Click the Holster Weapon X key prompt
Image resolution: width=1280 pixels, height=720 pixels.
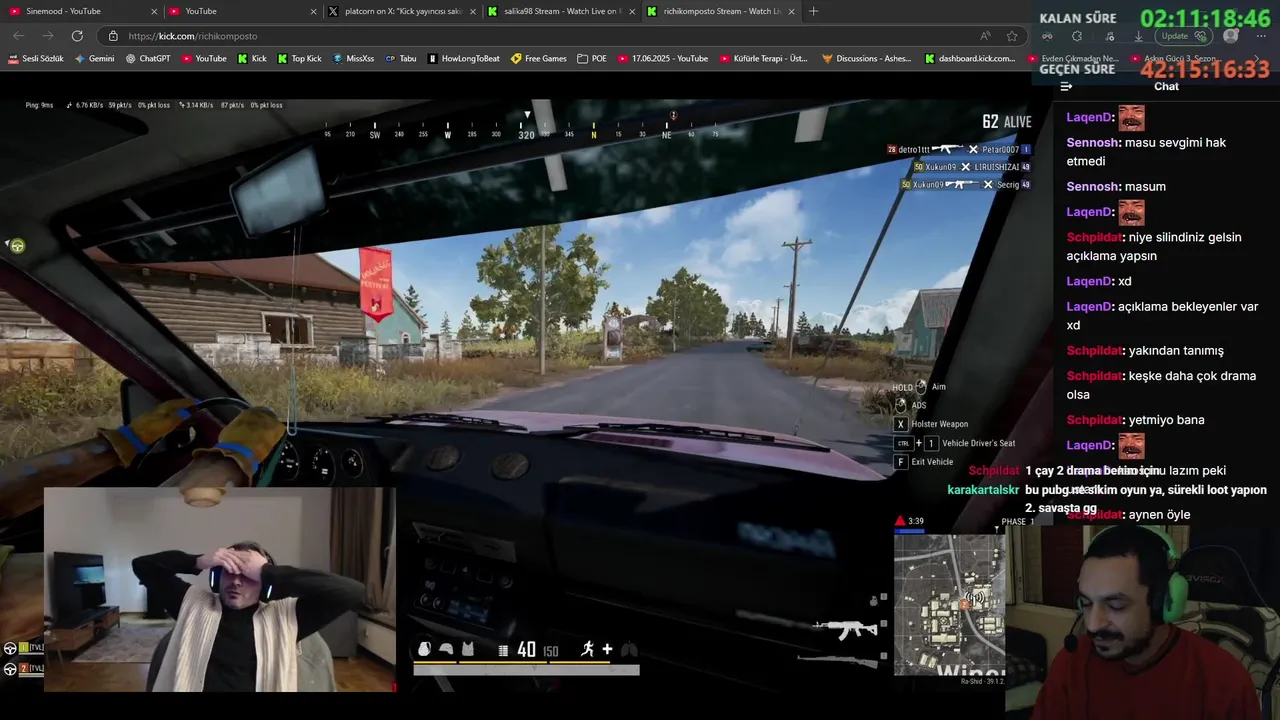coord(931,424)
